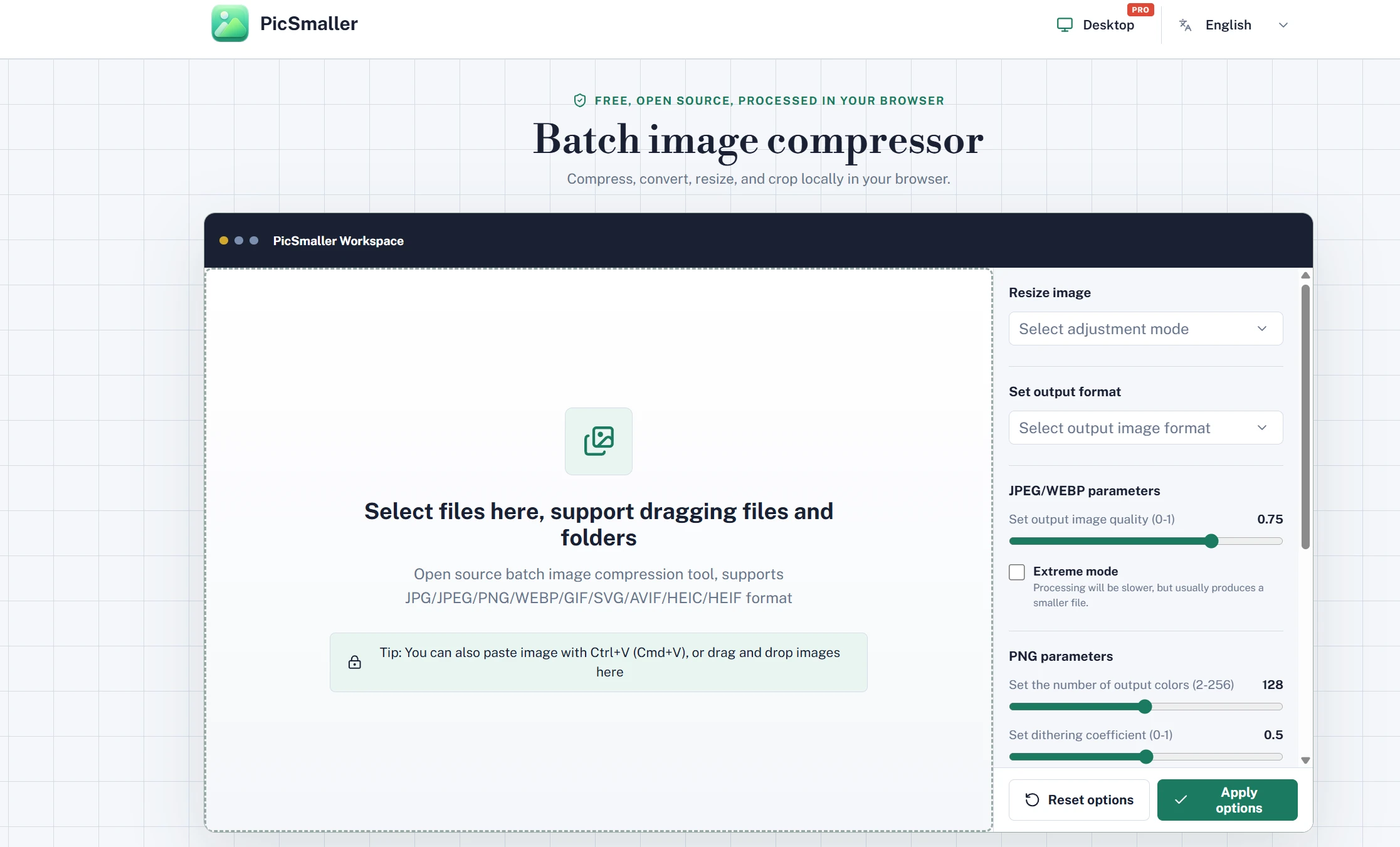Click the Ctrl+V paste tip text
This screenshot has height=847, width=1400.
coord(609,662)
